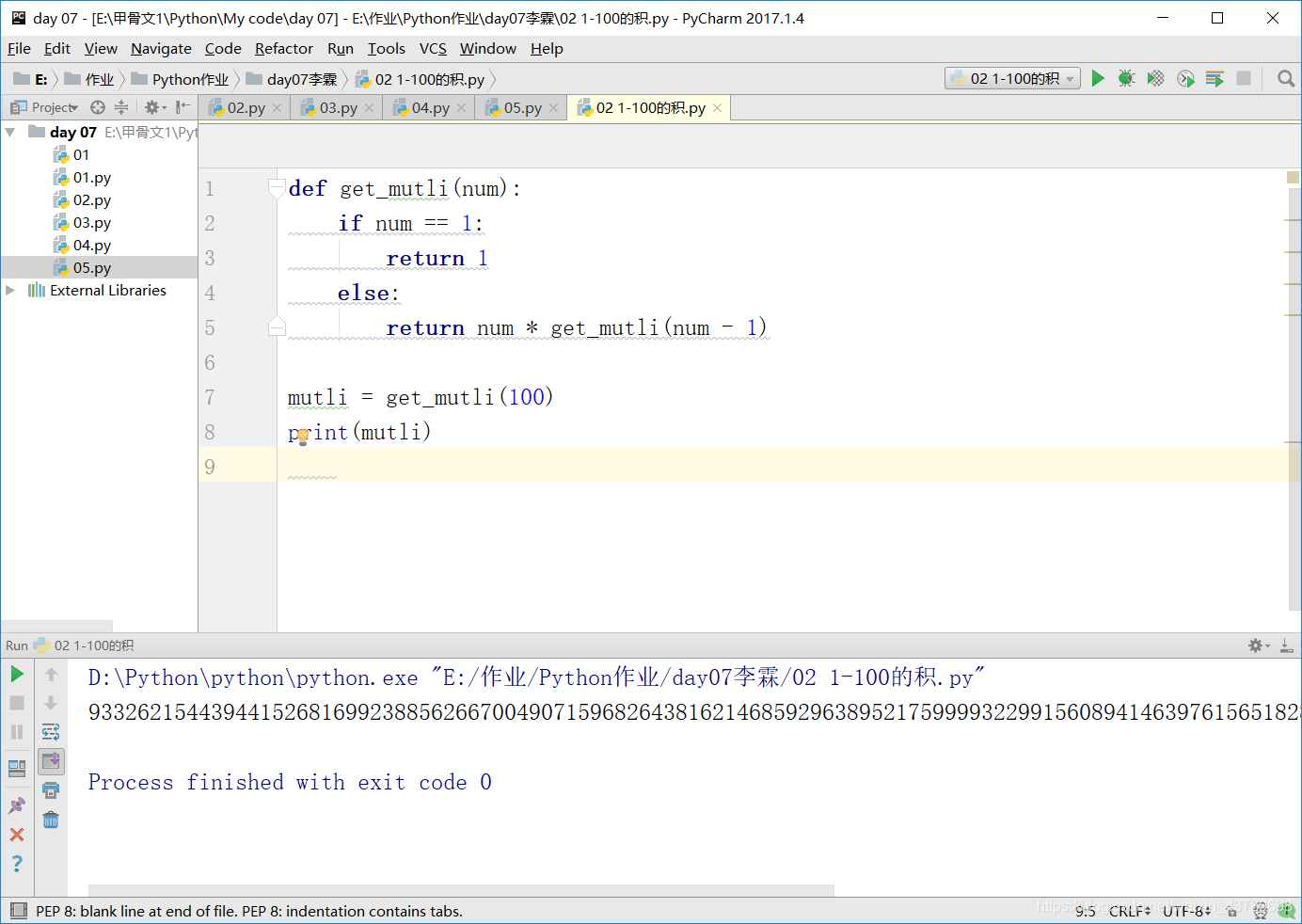
Task: Click the inspector (hector) icon in the status bar
Action: [1261, 911]
